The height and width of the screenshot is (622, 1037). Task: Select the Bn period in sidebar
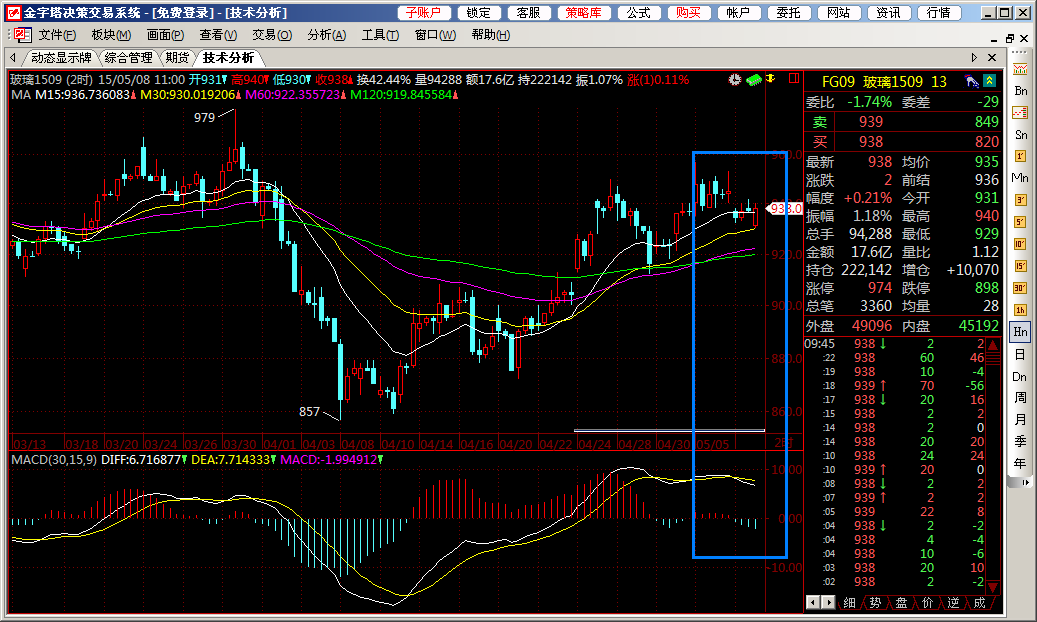(x=1020, y=91)
